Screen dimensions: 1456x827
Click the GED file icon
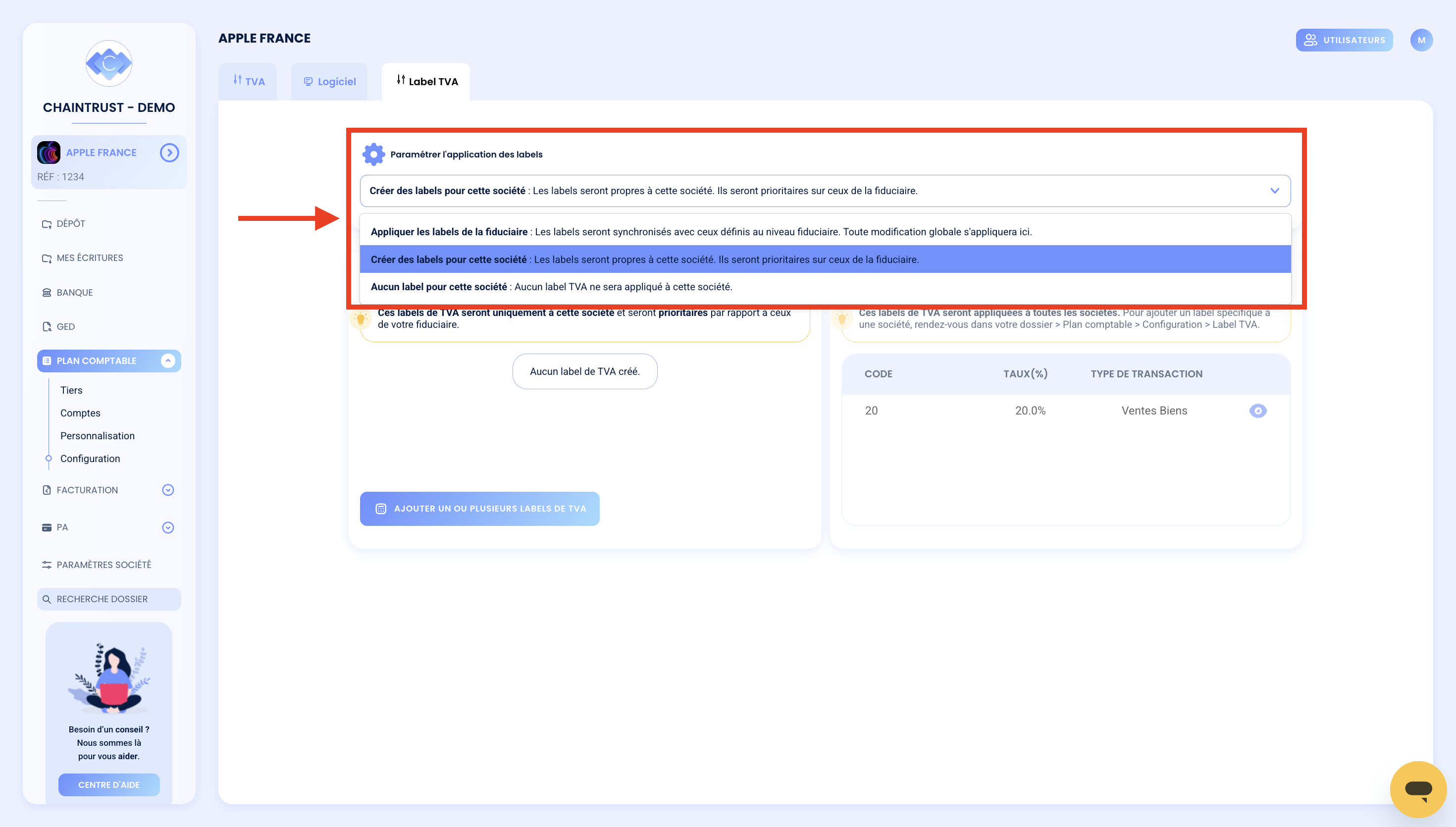47,327
